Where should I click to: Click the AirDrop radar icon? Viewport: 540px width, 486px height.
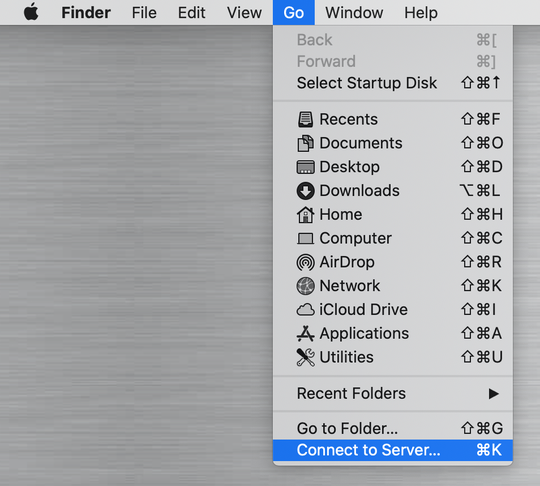pos(305,262)
